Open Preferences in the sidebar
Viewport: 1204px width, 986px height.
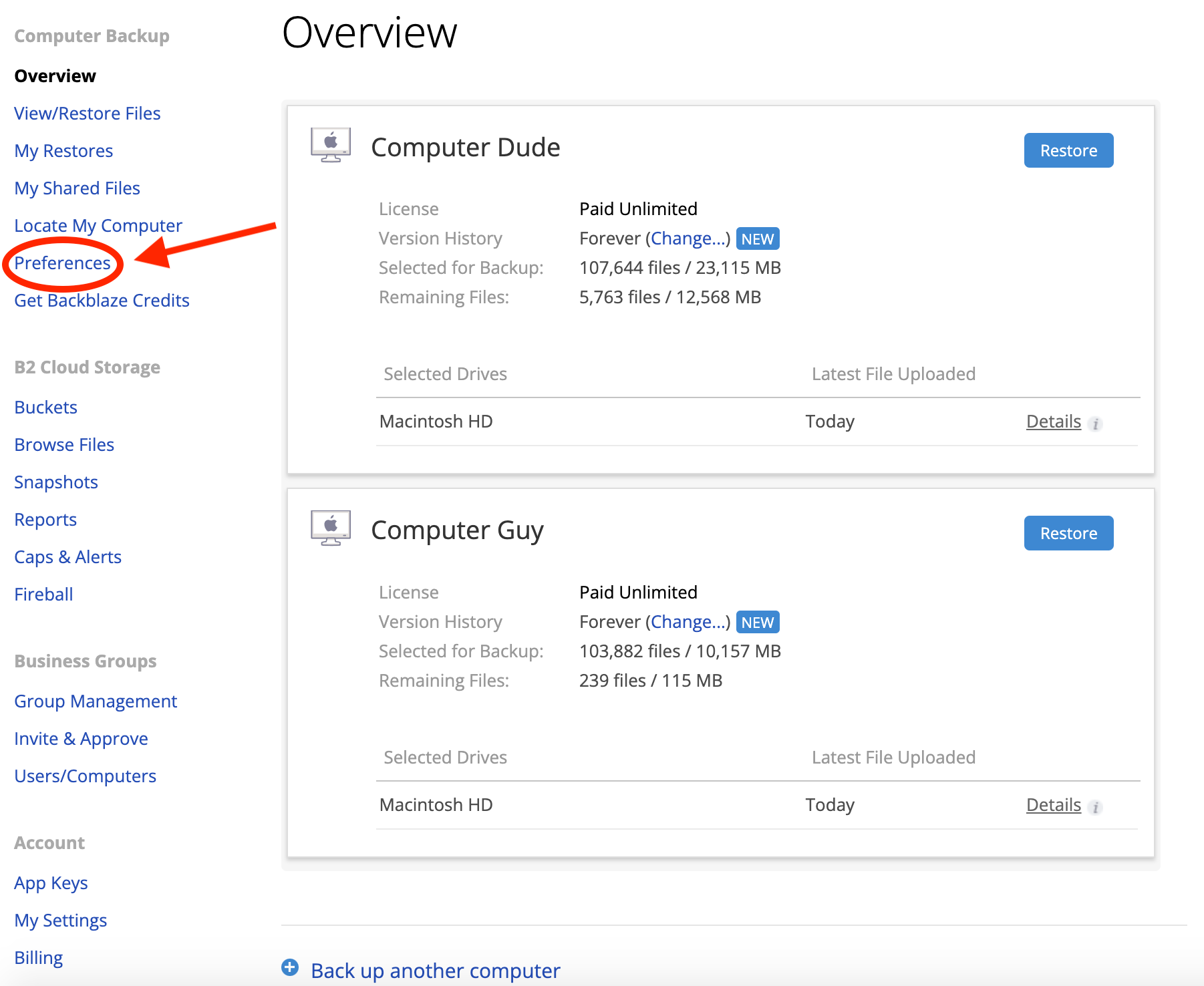[63, 263]
